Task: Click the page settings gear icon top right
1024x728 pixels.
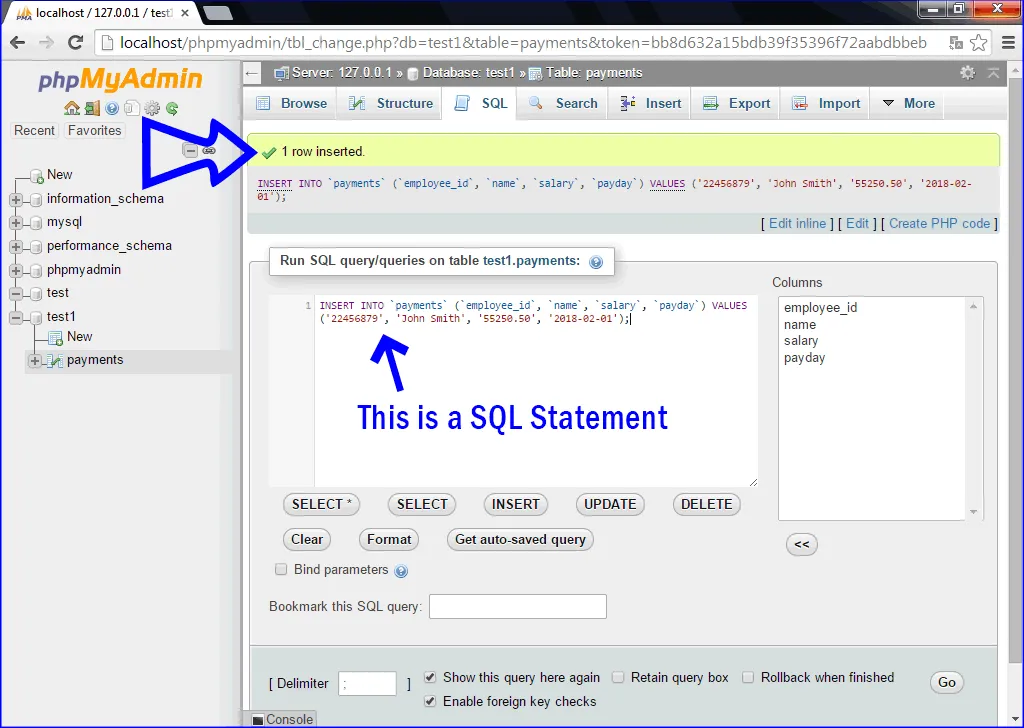Action: (967, 72)
